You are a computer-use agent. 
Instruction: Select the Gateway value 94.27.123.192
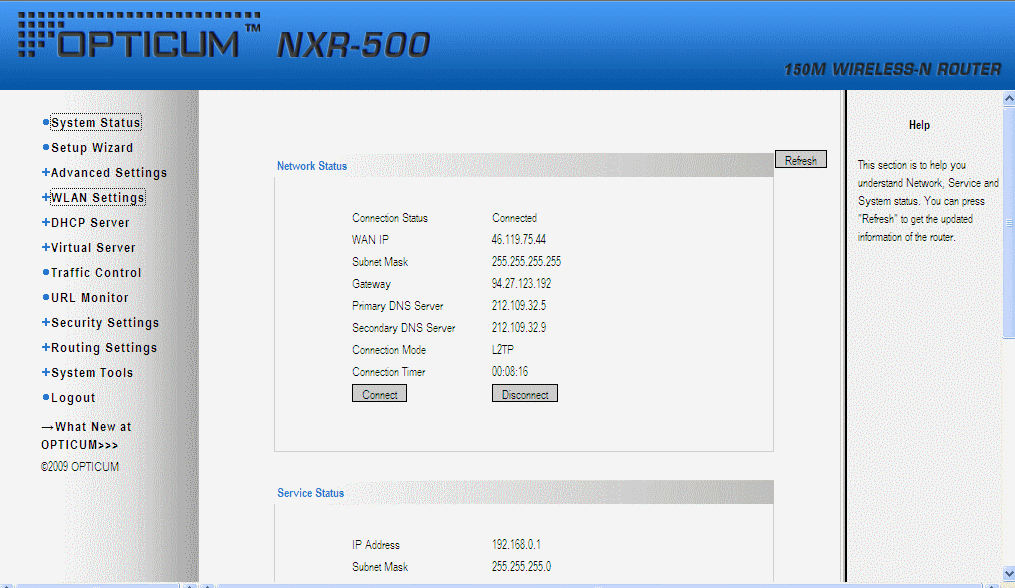coord(521,284)
